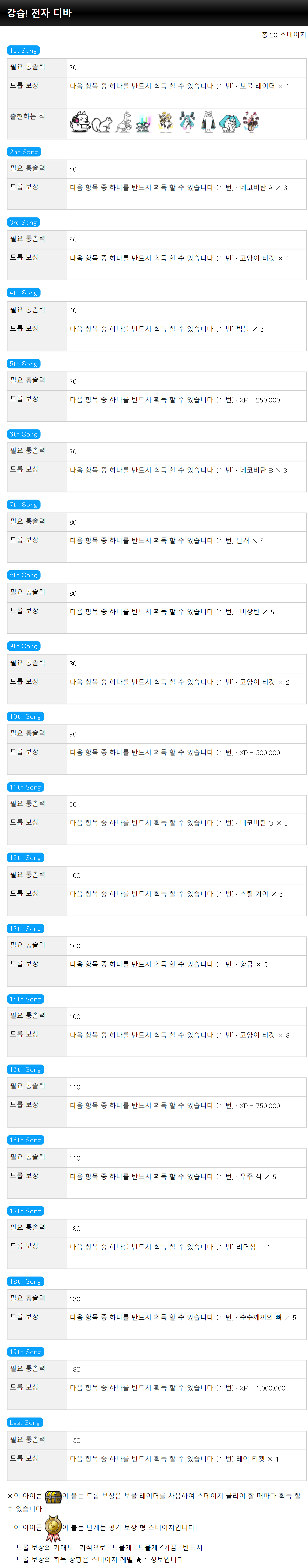Click the 총 20 스테이지 text

(x=284, y=35)
